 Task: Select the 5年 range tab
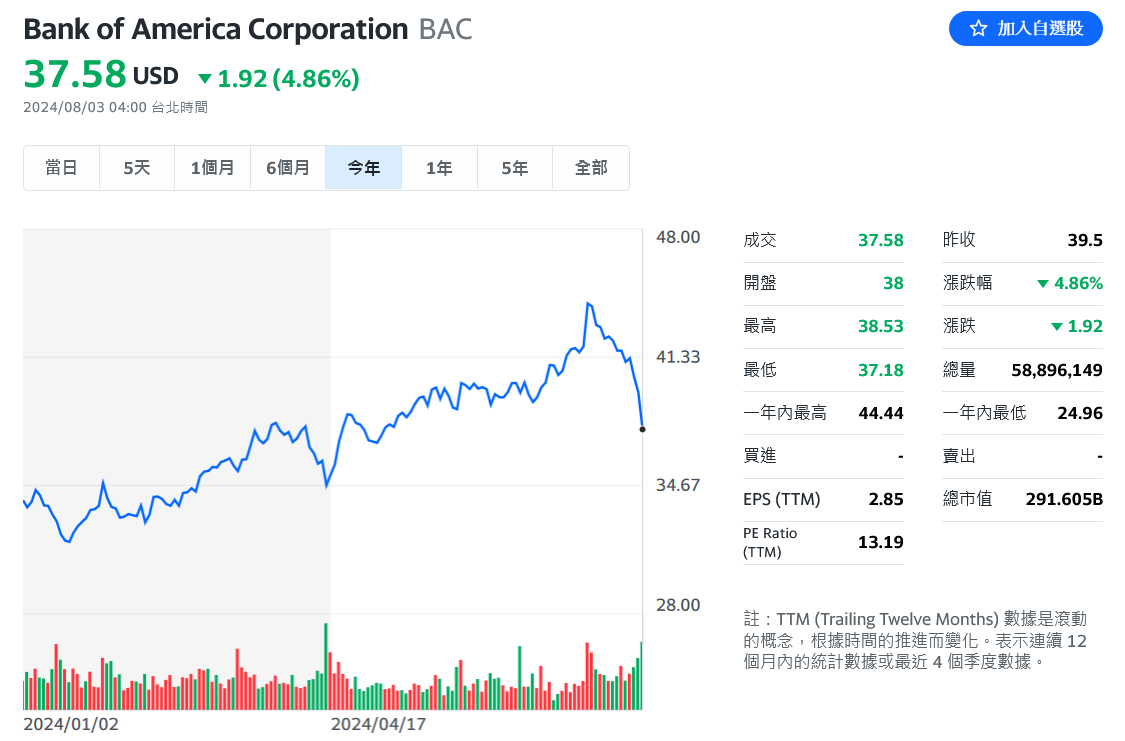(515, 168)
